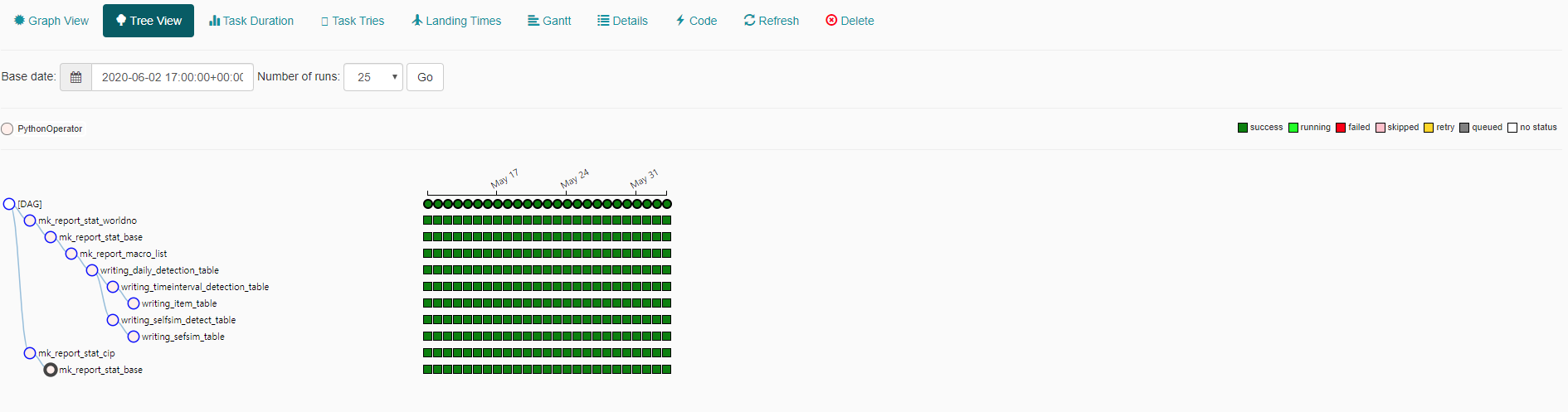Click the first DAG run circle
Screen dimensions: 1568x412
pyautogui.click(x=428, y=204)
